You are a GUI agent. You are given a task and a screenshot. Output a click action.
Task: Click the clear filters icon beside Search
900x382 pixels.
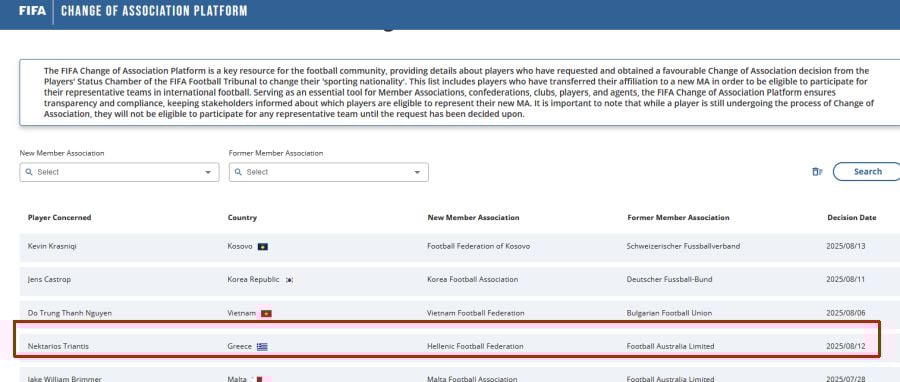pyautogui.click(x=817, y=171)
